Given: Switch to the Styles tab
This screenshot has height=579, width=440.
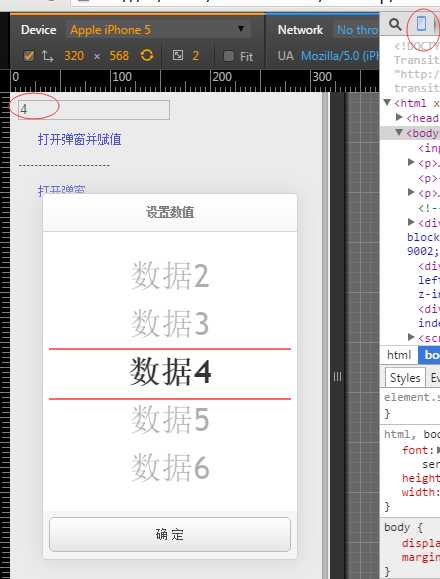Looking at the screenshot, I should [x=405, y=378].
